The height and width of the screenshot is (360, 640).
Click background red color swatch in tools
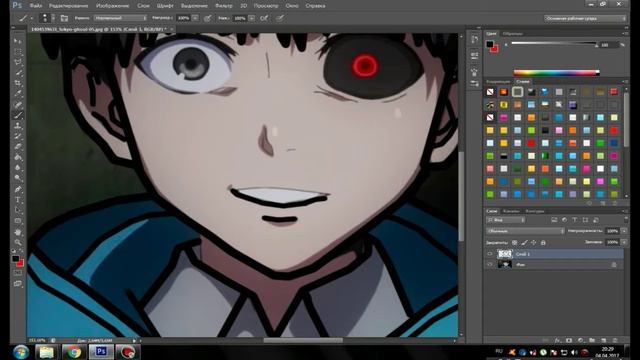point(21,264)
